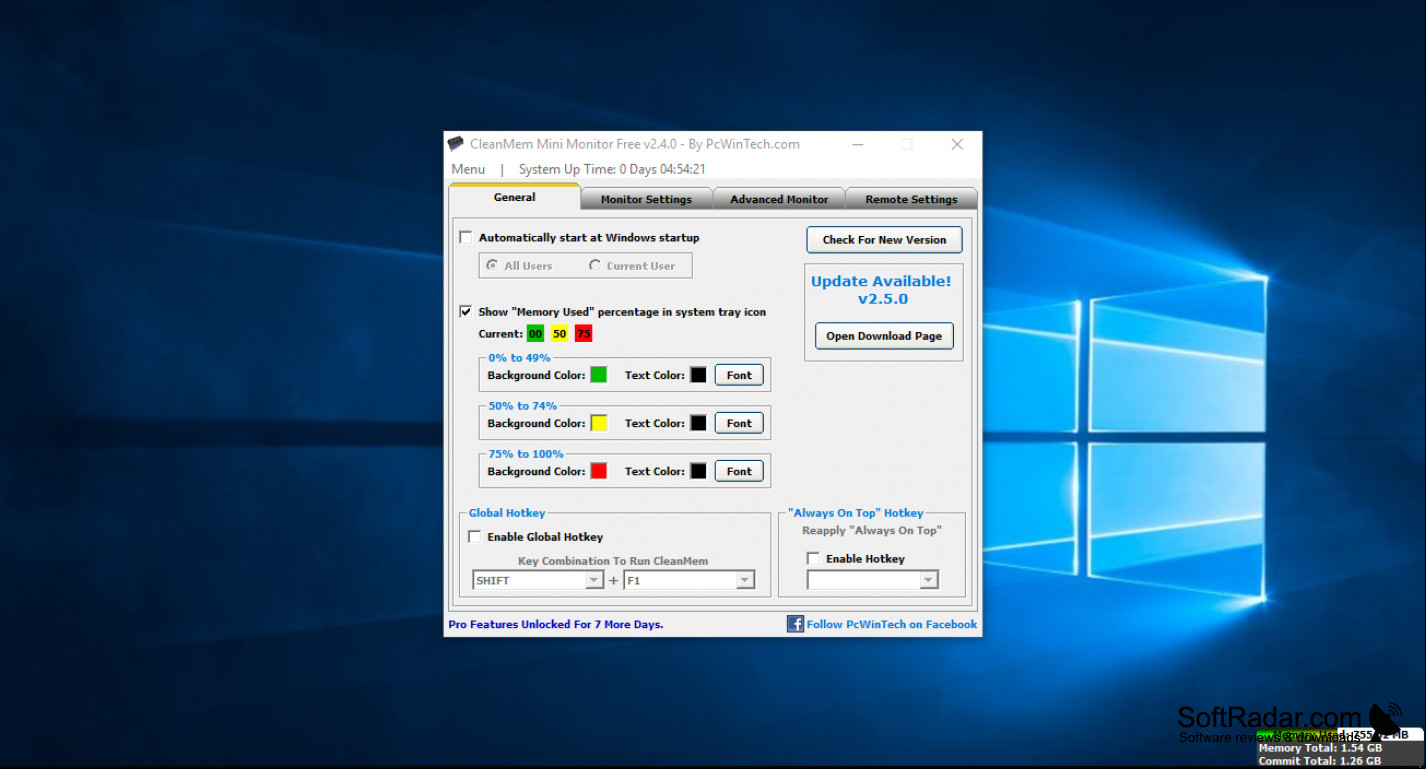Click the System Up Time text
1426x769 pixels.
[x=612, y=170]
